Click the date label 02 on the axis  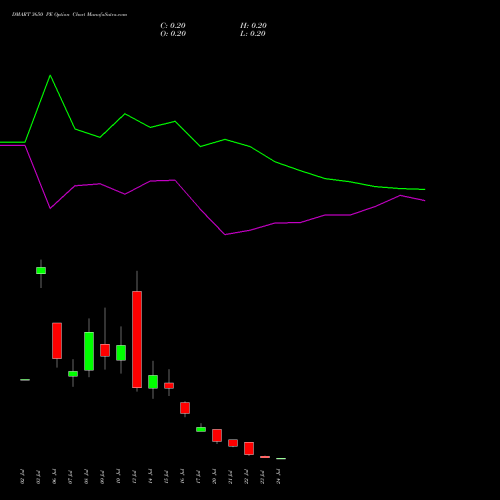(22, 477)
